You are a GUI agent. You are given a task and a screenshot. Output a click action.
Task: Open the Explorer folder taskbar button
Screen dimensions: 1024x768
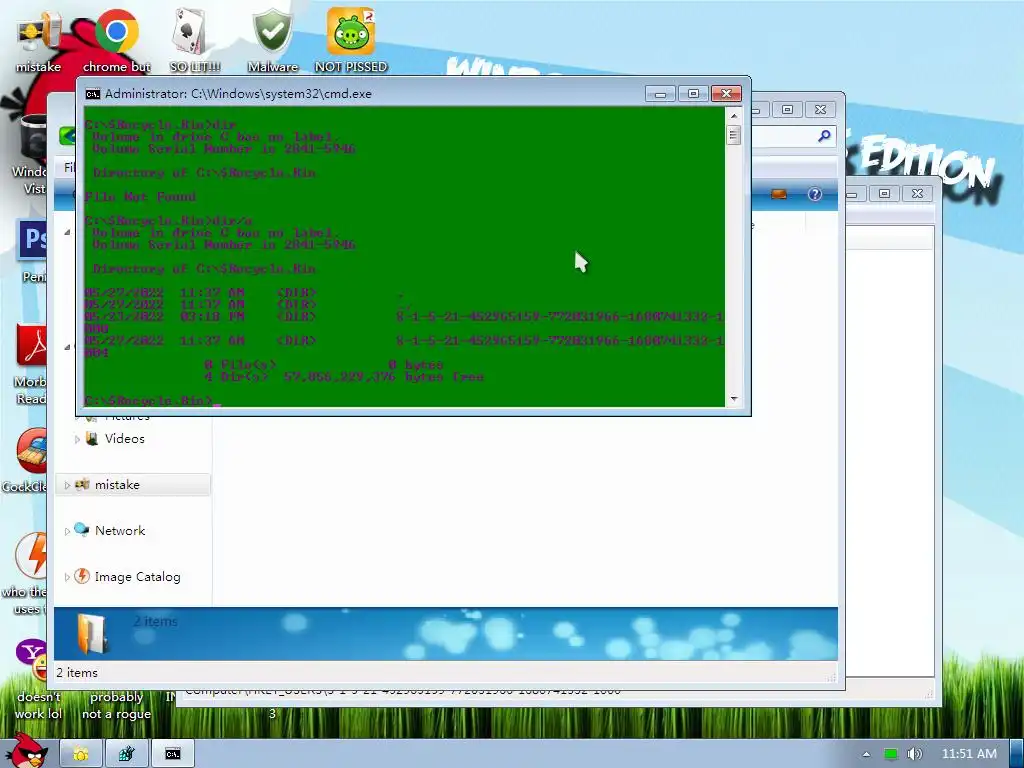click(x=81, y=754)
